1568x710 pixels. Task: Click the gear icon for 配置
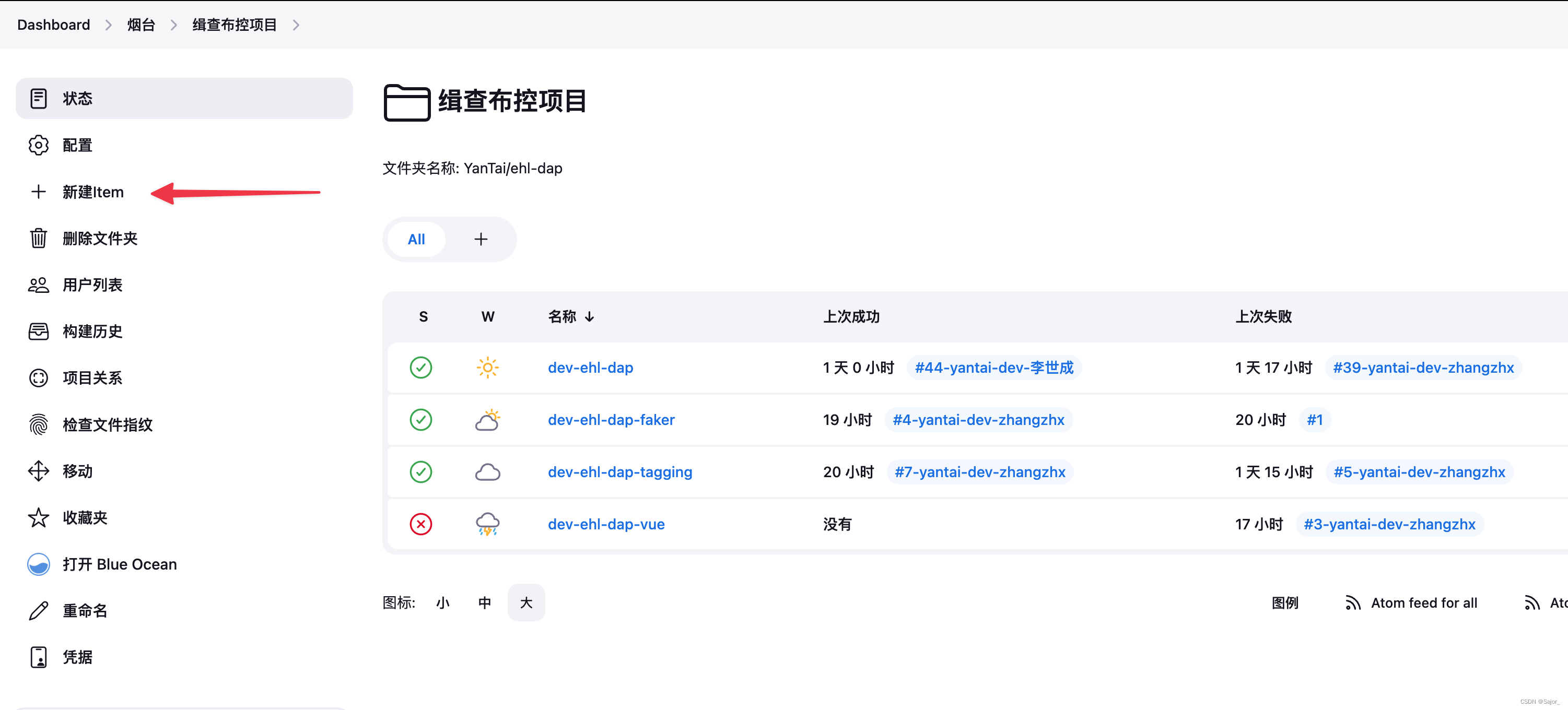(x=38, y=145)
